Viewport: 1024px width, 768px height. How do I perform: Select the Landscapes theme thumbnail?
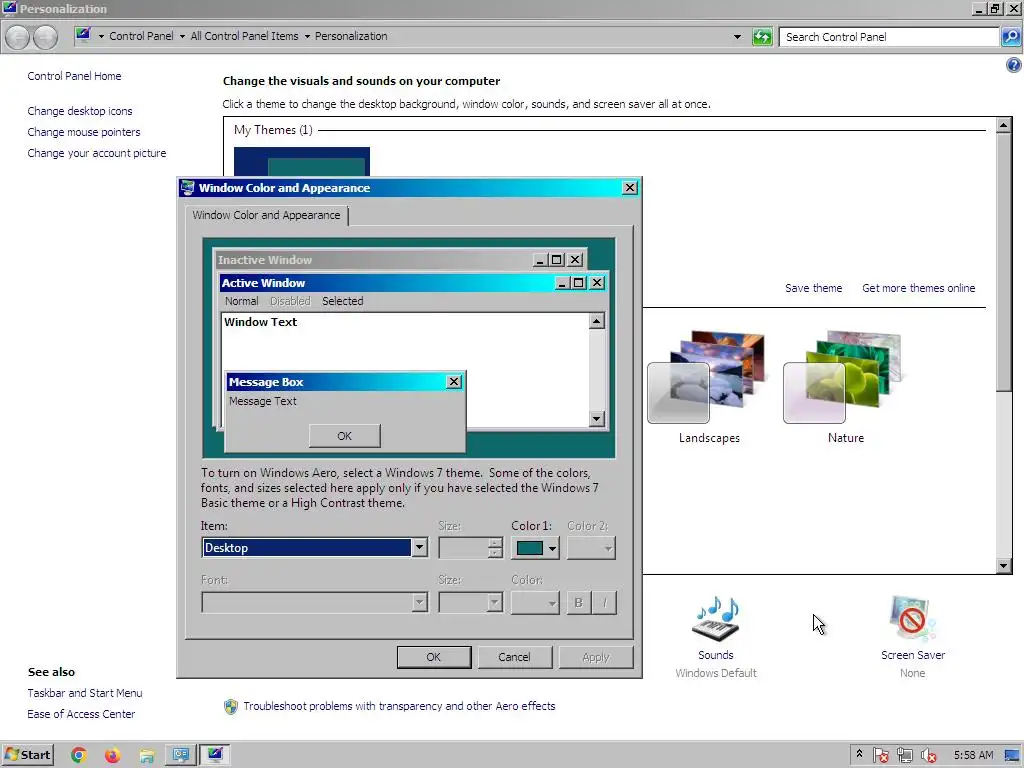tap(707, 376)
